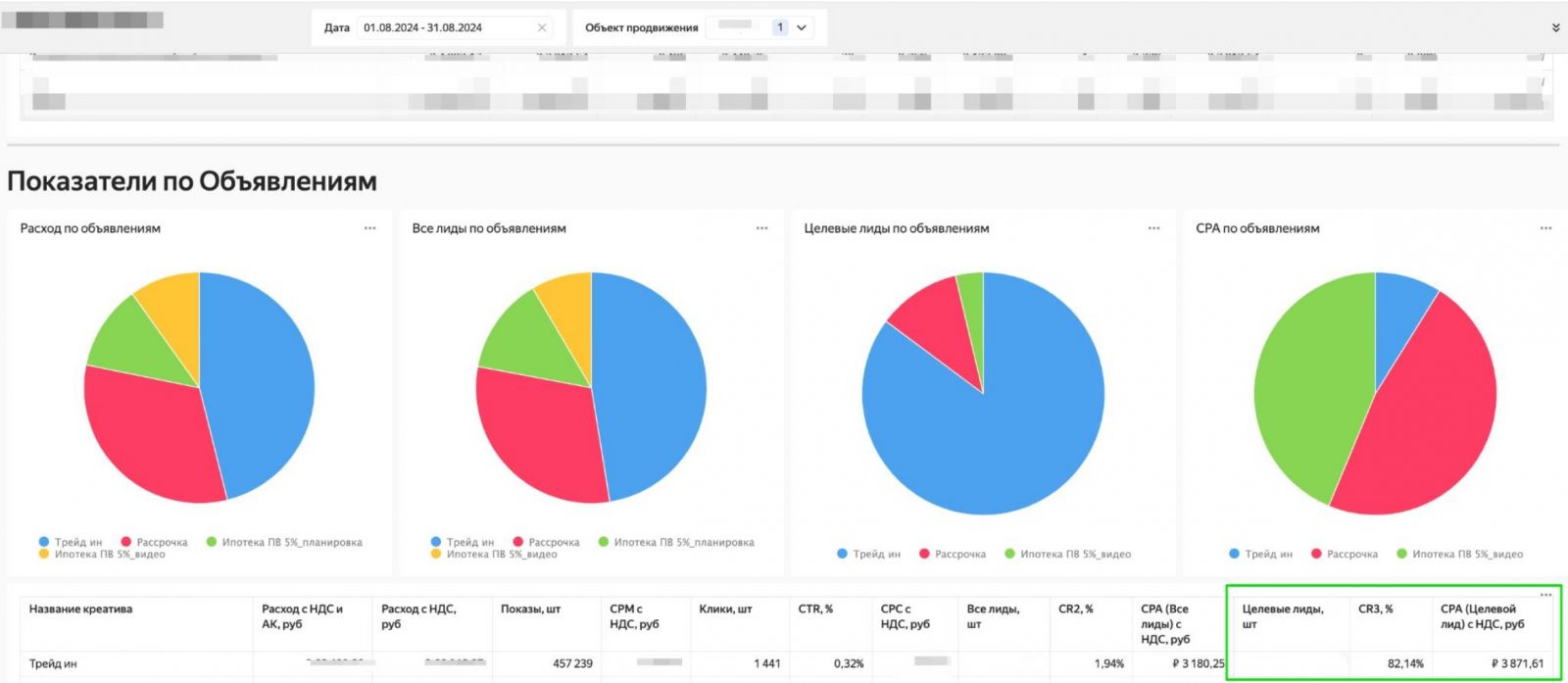Click the double-chevron collapse icon at top right
Image resolution: width=1568 pixels, height=683 pixels.
[1555, 27]
